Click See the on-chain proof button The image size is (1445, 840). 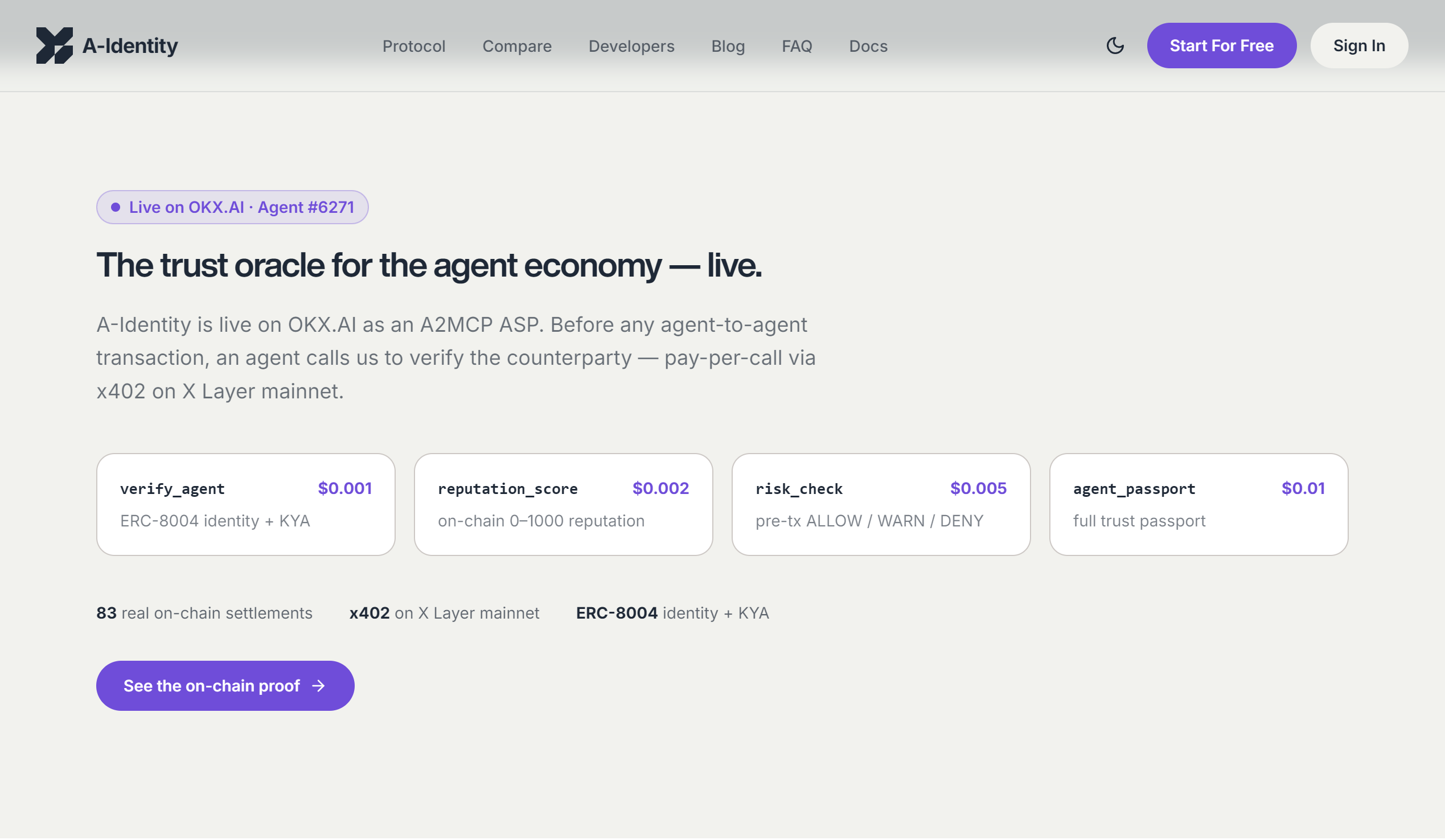[225, 686]
